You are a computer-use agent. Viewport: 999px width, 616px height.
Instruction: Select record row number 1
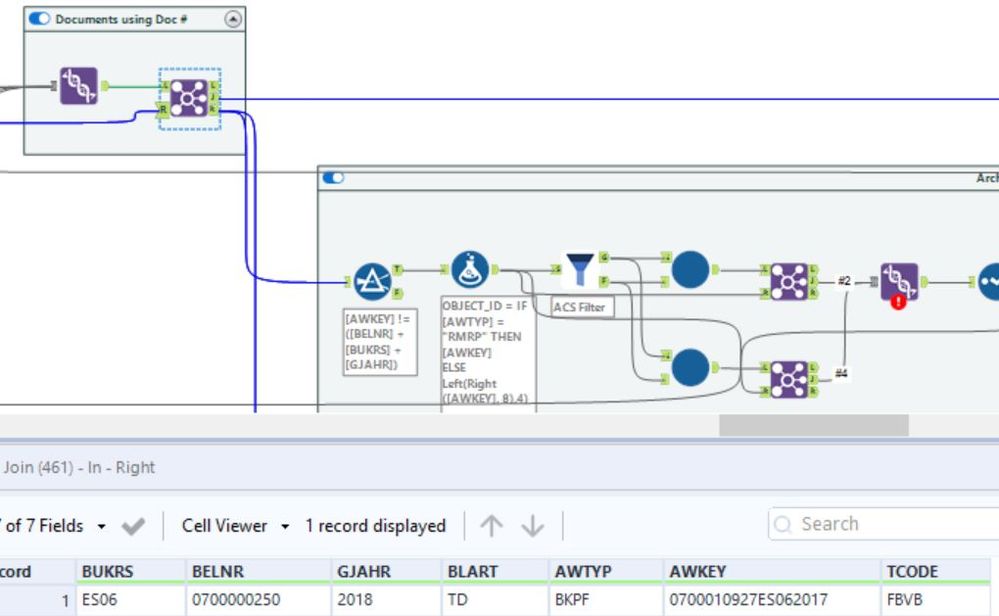coord(37,600)
